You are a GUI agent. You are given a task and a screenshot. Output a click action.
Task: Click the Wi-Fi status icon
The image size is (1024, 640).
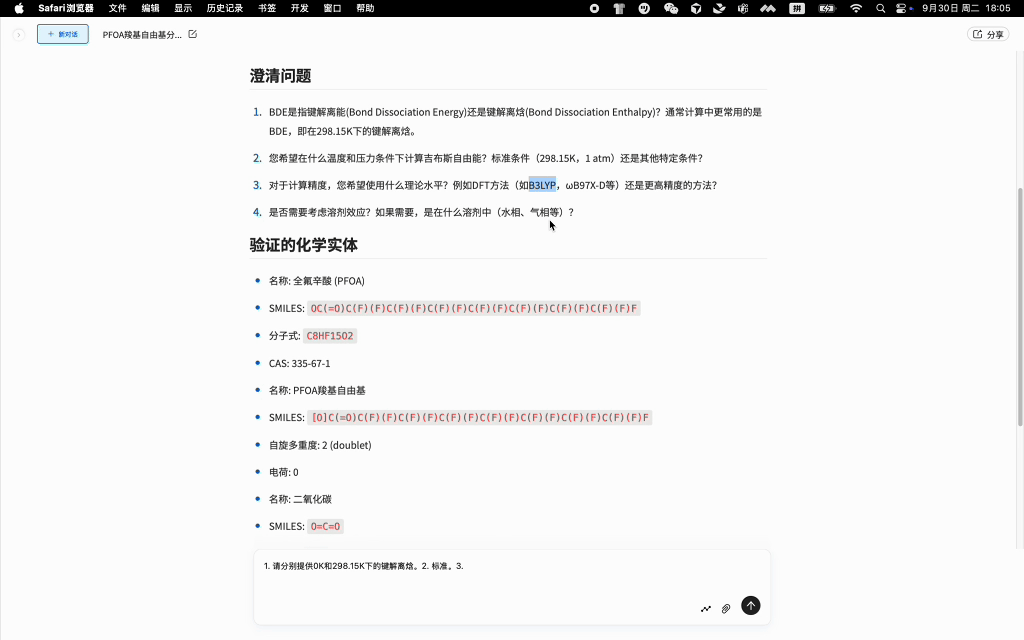(x=855, y=8)
